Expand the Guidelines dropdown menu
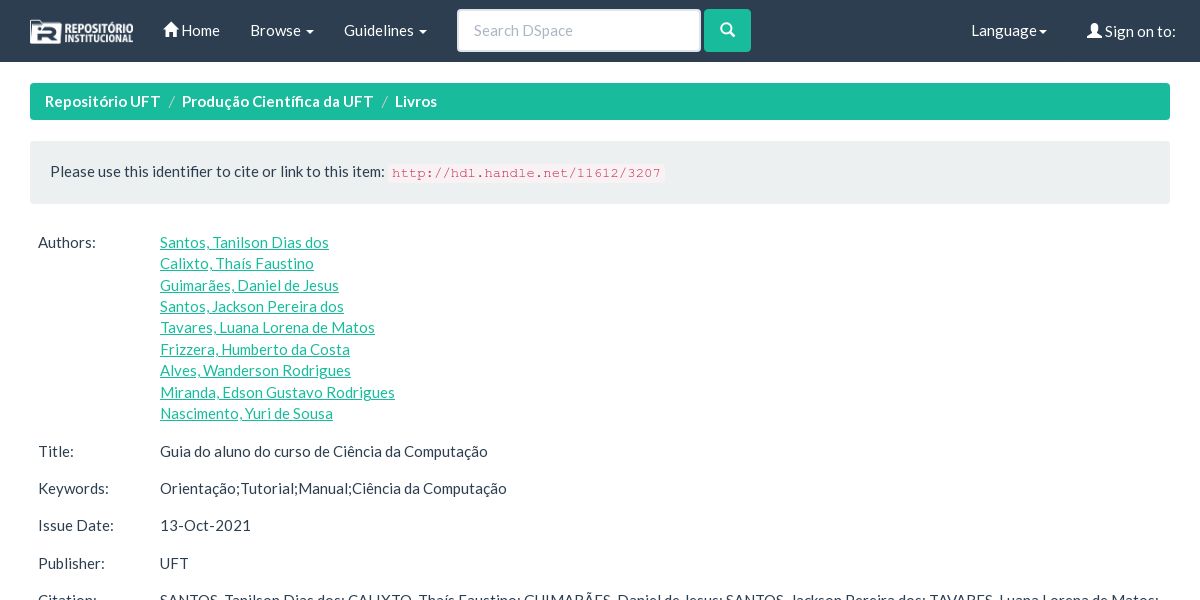Image resolution: width=1200 pixels, height=600 pixels. (x=385, y=30)
